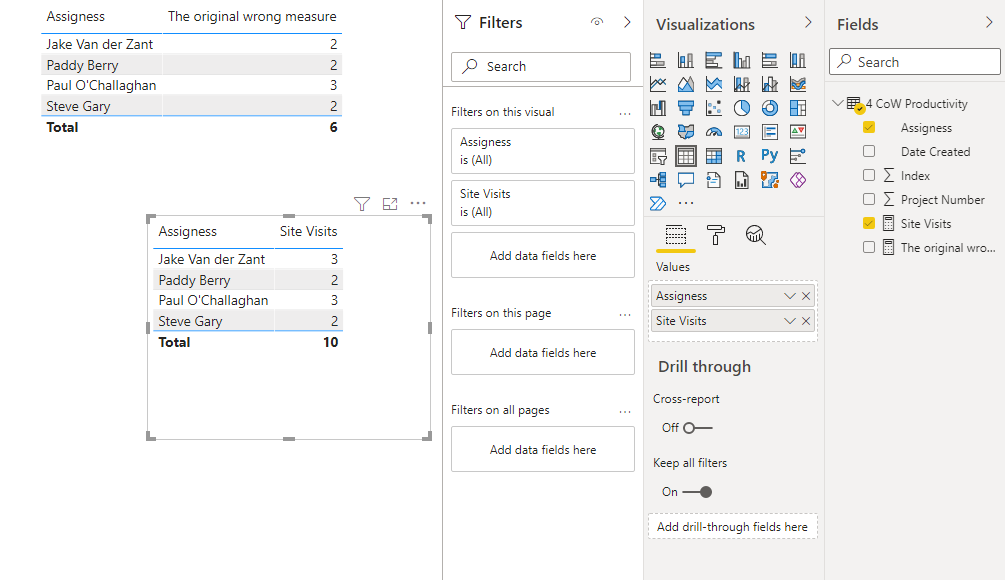Add the ArcGIS Maps visual

[x=770, y=180]
